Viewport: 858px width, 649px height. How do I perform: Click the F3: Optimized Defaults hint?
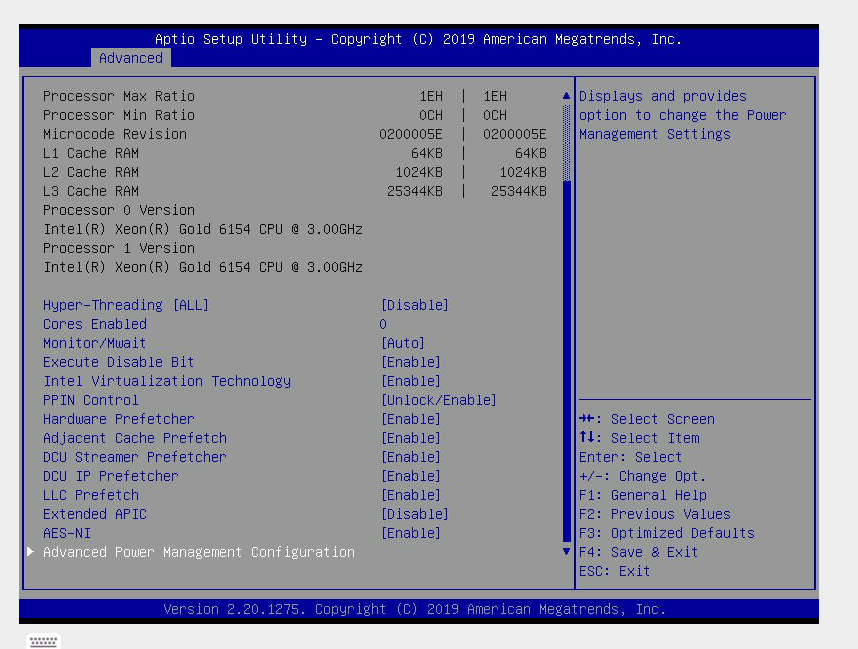(x=666, y=534)
